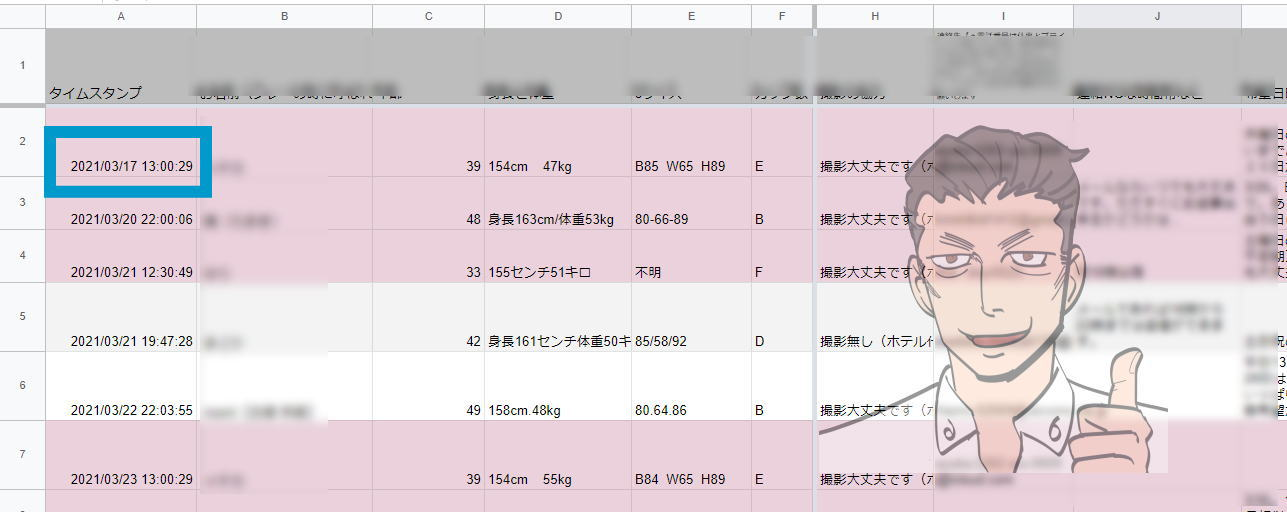Click the column J header
Screen dimensions: 1287x512
1157,17
